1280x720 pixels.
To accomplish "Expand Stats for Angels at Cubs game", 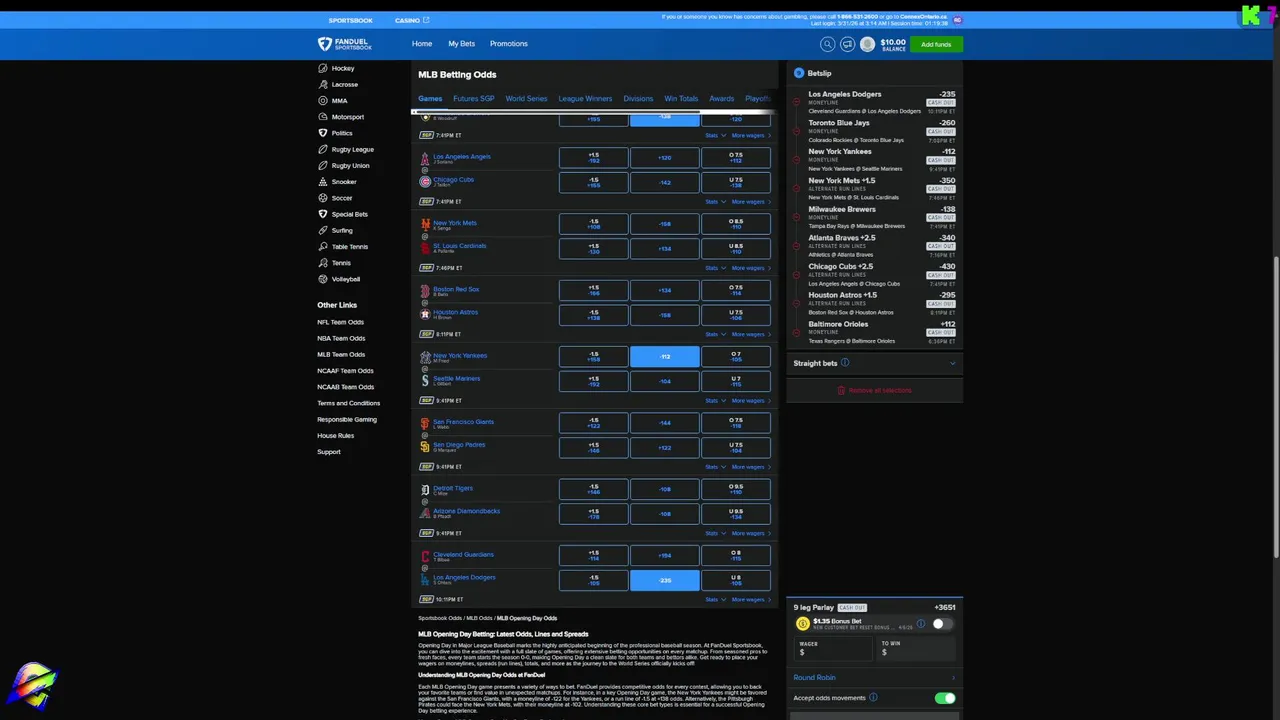I will [x=715, y=202].
